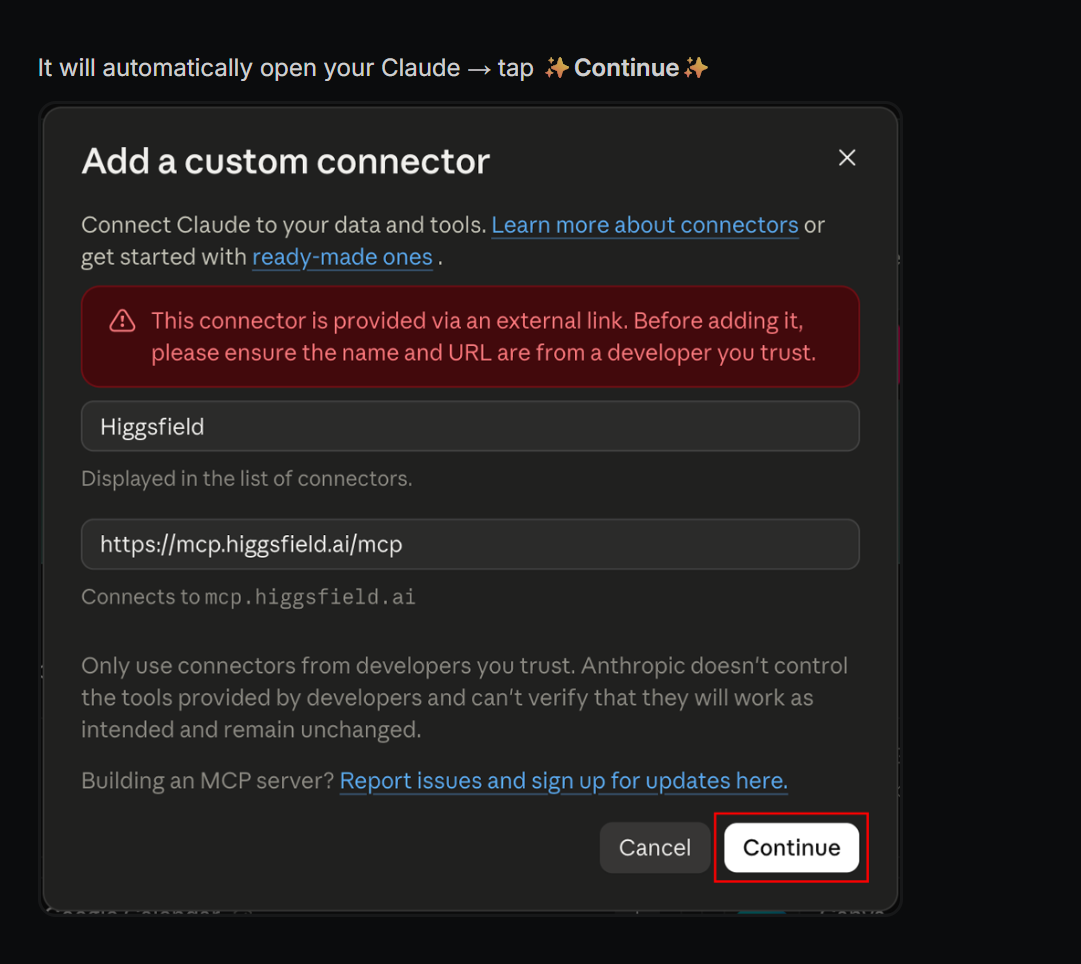Image resolution: width=1081 pixels, height=964 pixels.
Task: Click the 'Building an MCP server?' text
Action: (x=208, y=781)
